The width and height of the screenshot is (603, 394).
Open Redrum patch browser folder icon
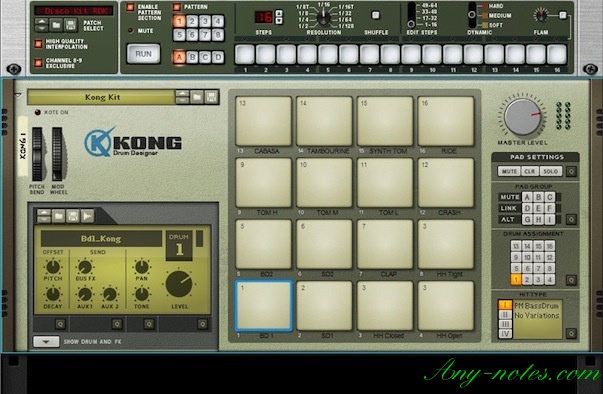(x=56, y=25)
